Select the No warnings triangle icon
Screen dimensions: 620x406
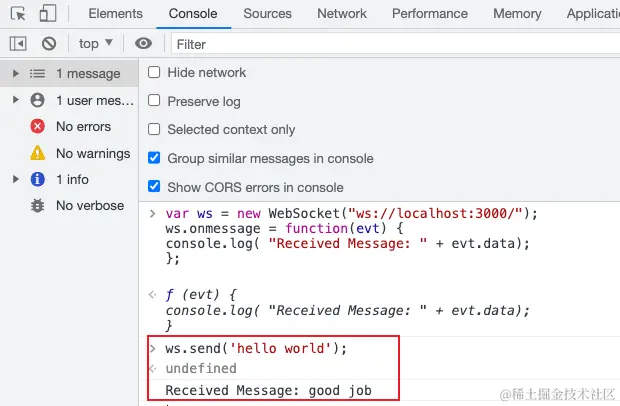(38, 153)
